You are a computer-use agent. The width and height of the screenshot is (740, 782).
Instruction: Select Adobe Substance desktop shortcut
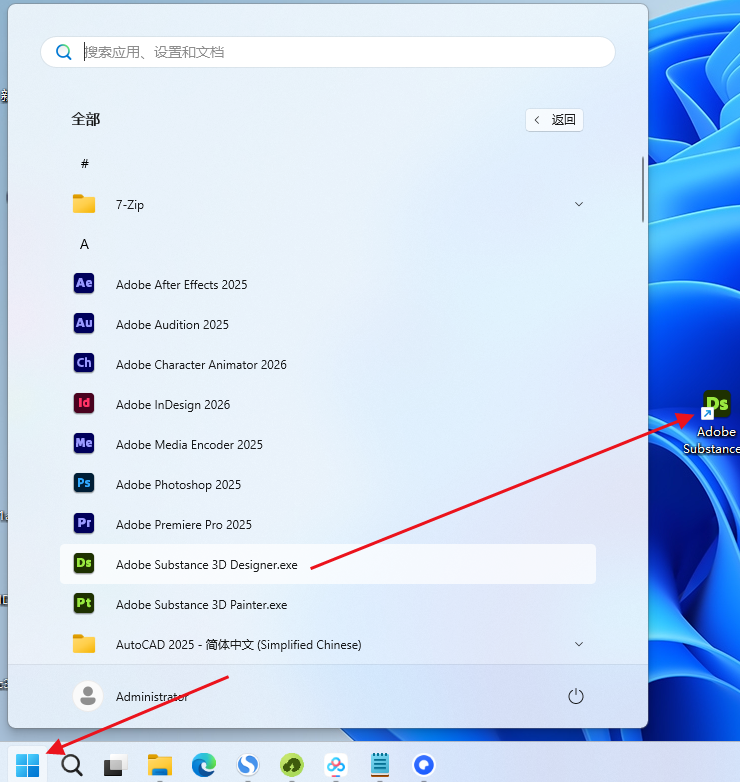click(715, 422)
